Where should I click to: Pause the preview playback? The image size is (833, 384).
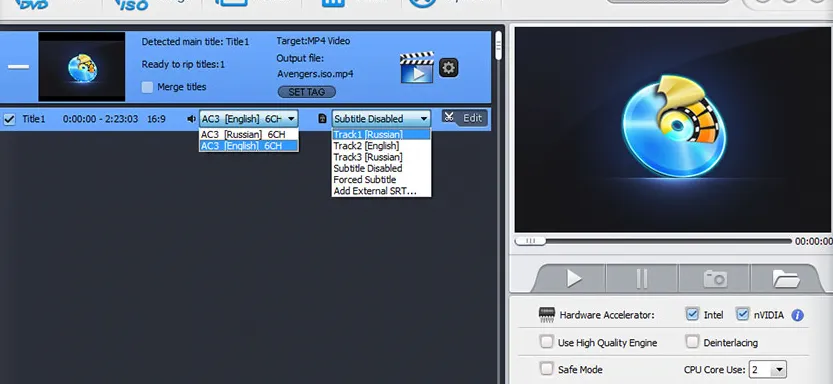coord(642,278)
